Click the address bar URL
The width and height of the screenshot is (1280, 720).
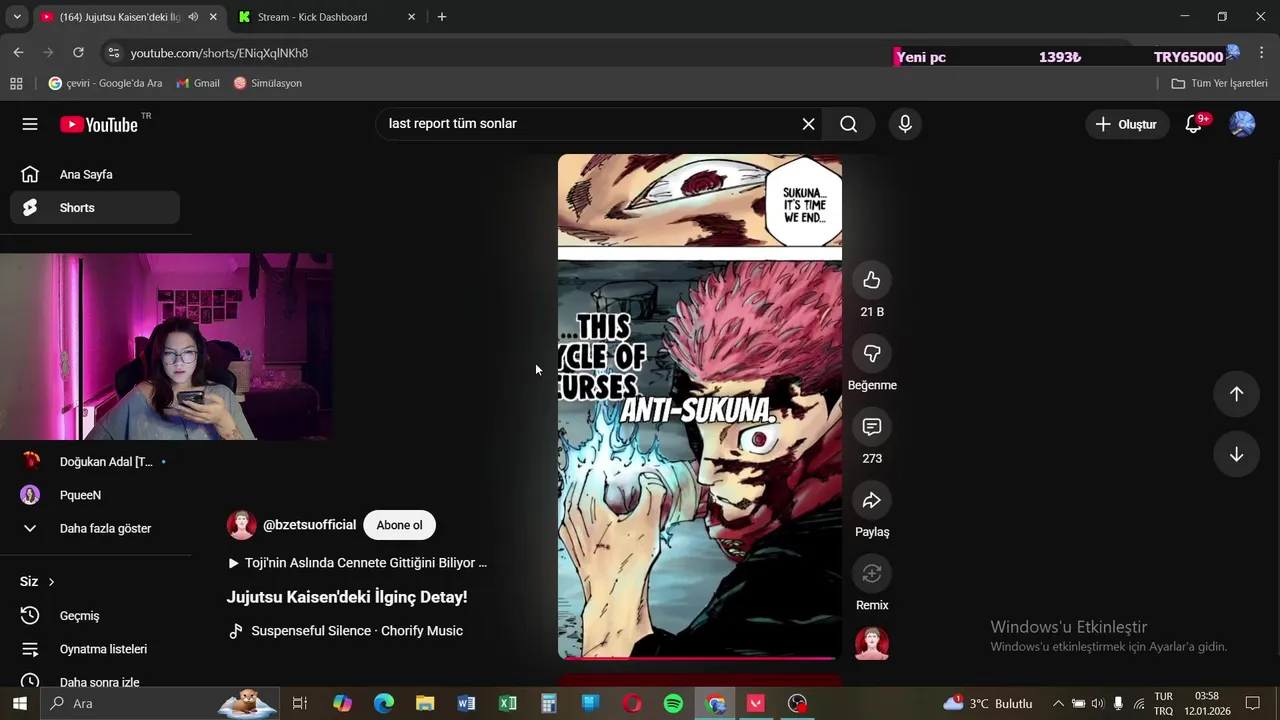pyautogui.click(x=219, y=53)
